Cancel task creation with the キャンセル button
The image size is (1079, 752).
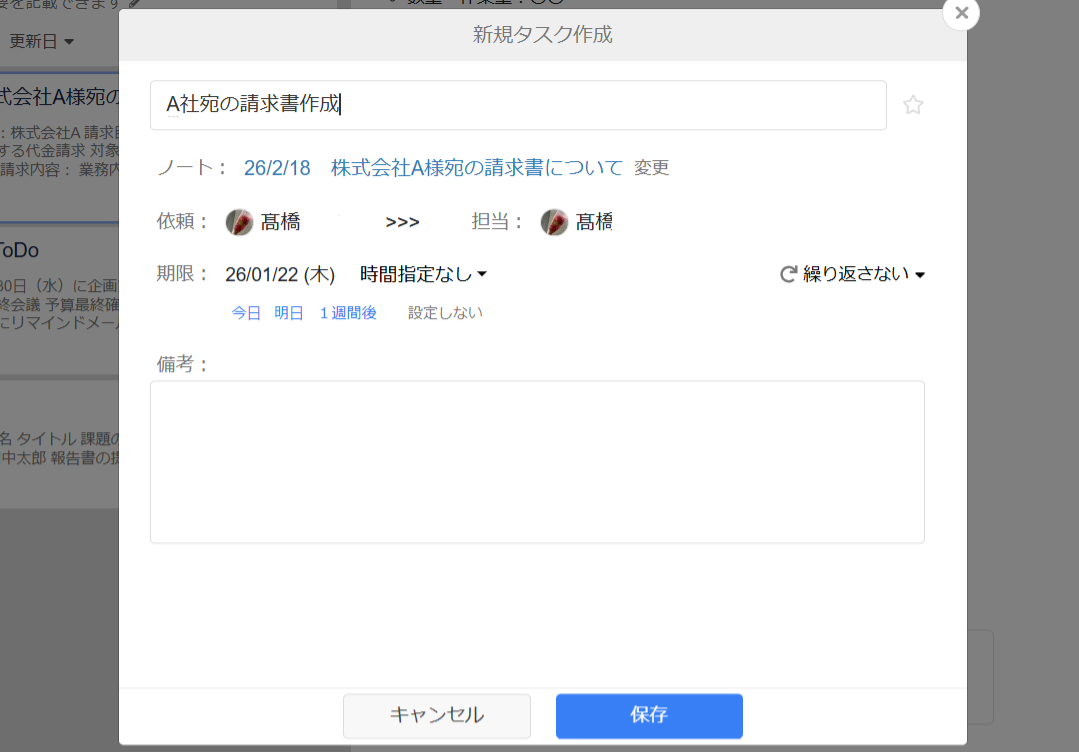pos(436,716)
